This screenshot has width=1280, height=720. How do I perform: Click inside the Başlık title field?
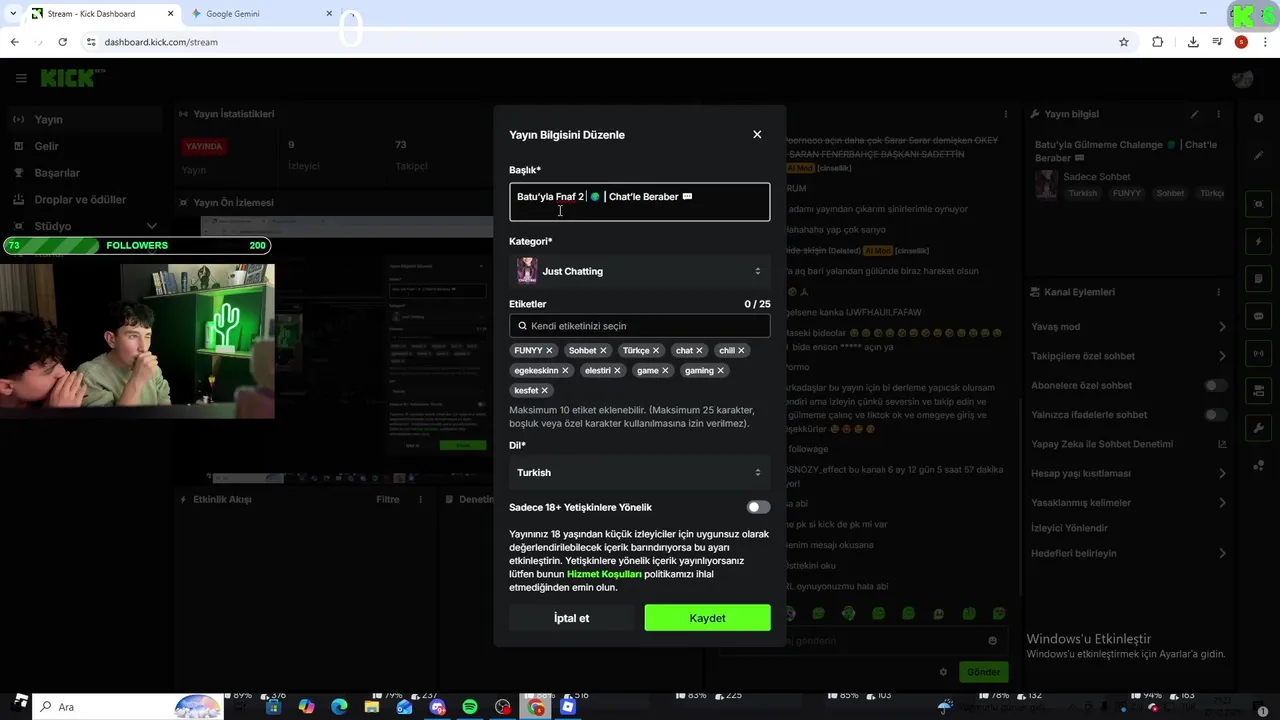coord(639,201)
